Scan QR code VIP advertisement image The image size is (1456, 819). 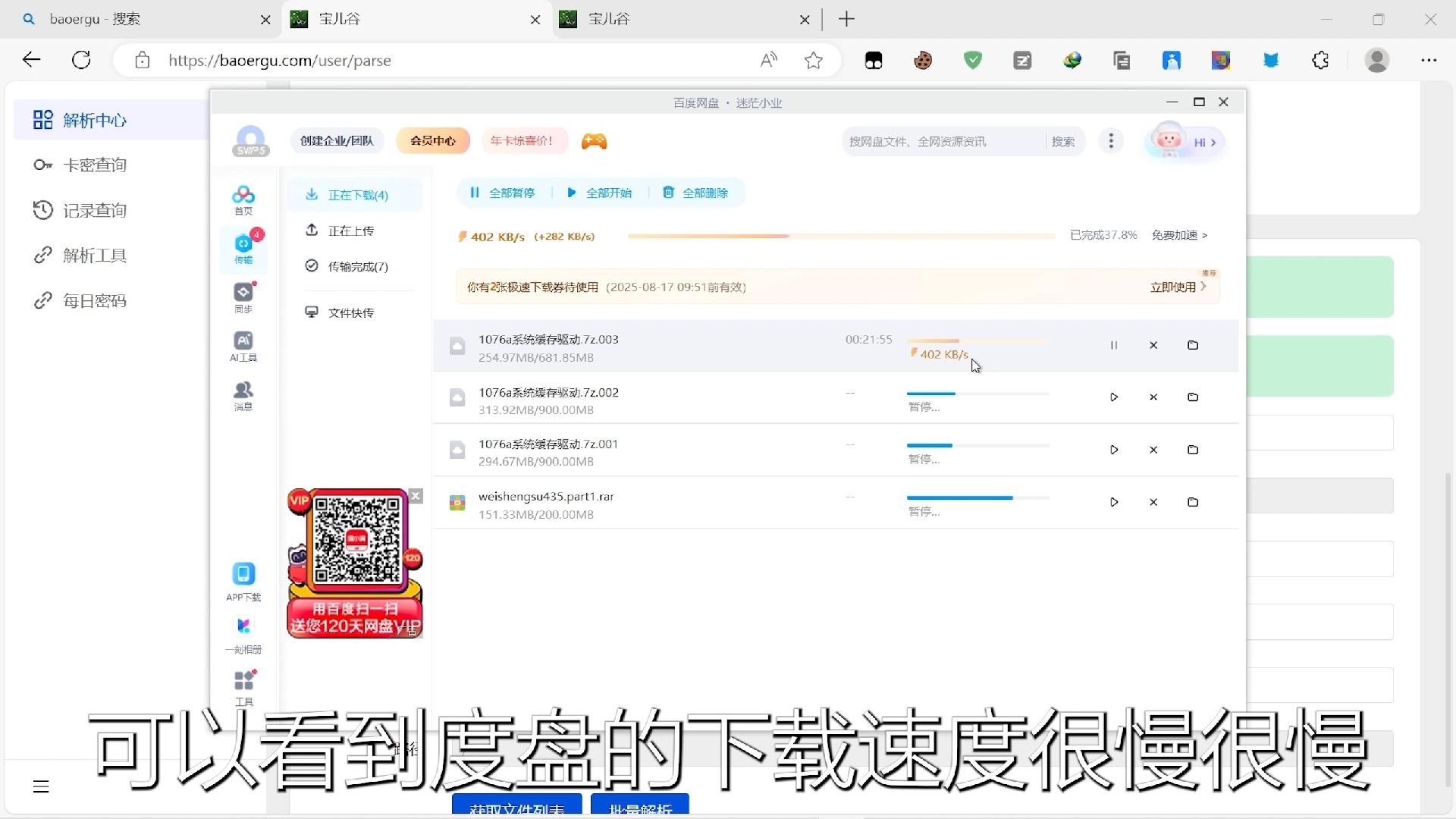click(355, 563)
